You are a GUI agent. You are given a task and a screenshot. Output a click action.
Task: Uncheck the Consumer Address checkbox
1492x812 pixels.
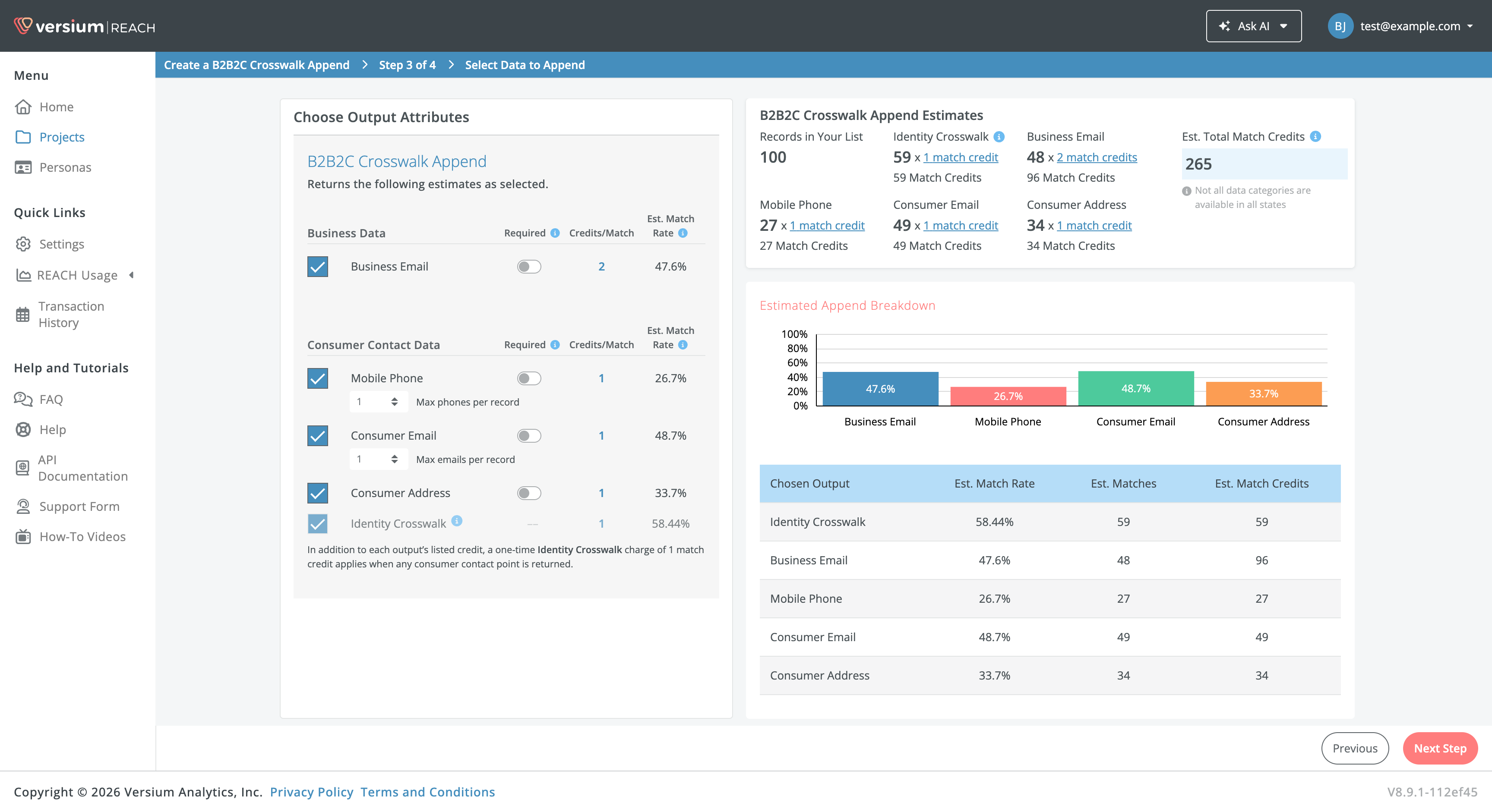point(317,493)
